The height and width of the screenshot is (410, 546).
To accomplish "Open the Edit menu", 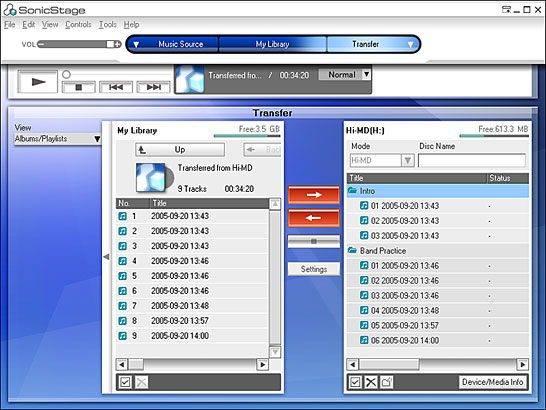I will pos(29,24).
